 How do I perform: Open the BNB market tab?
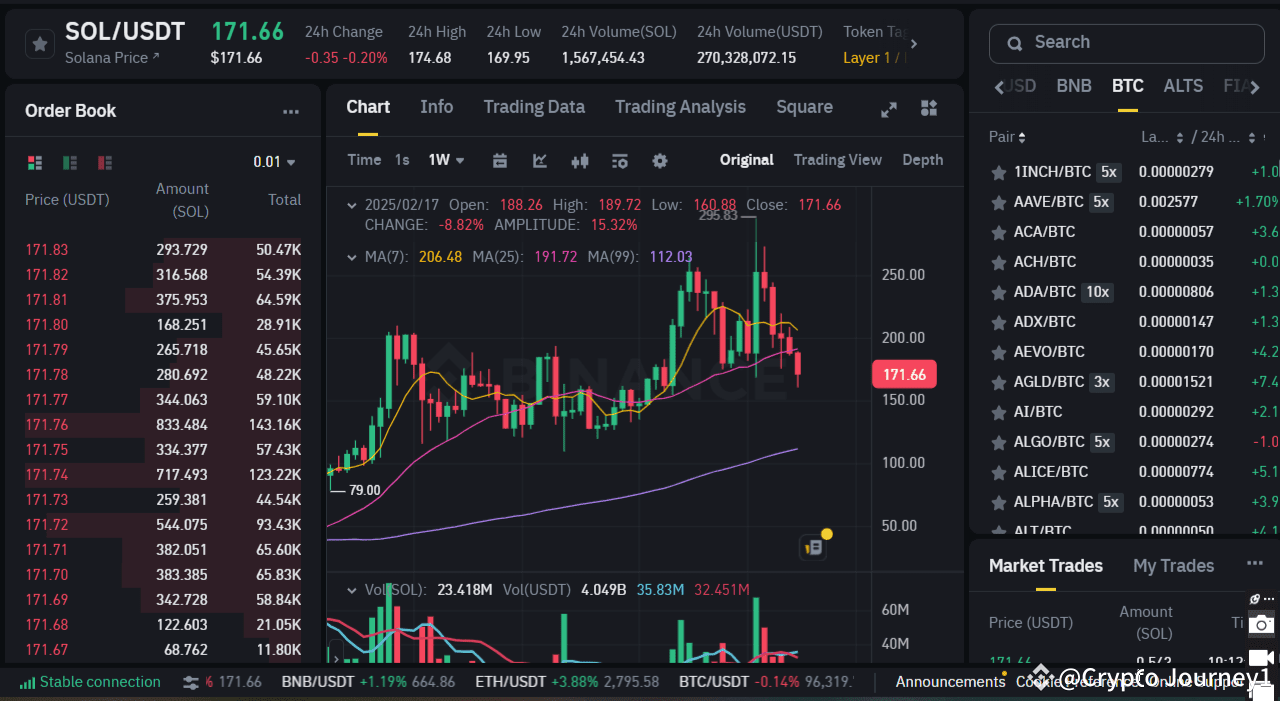pos(1073,86)
